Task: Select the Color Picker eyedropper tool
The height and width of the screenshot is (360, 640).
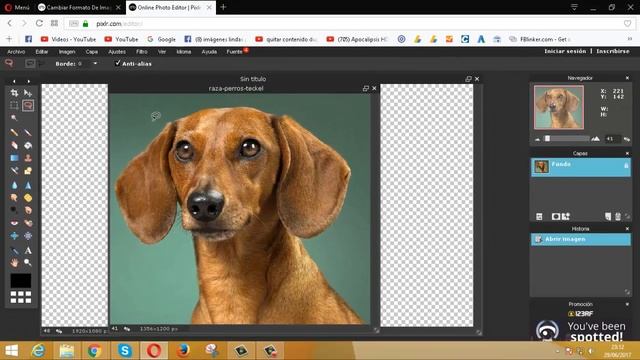Action: [x=14, y=251]
